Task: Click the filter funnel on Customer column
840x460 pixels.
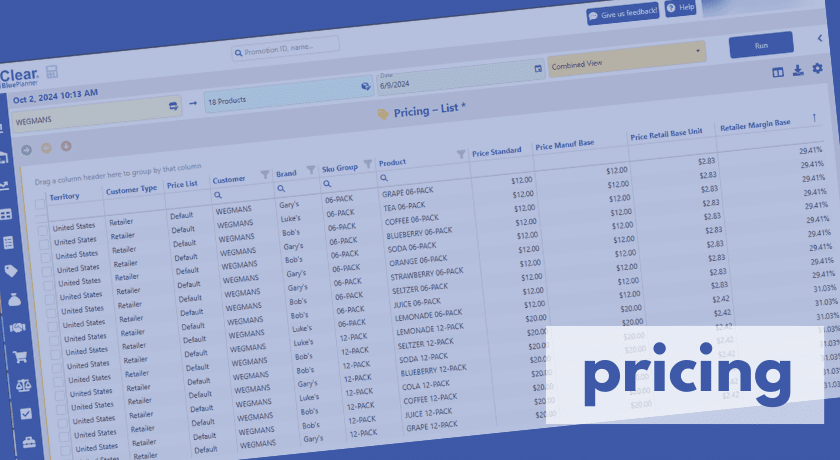Action: point(265,175)
